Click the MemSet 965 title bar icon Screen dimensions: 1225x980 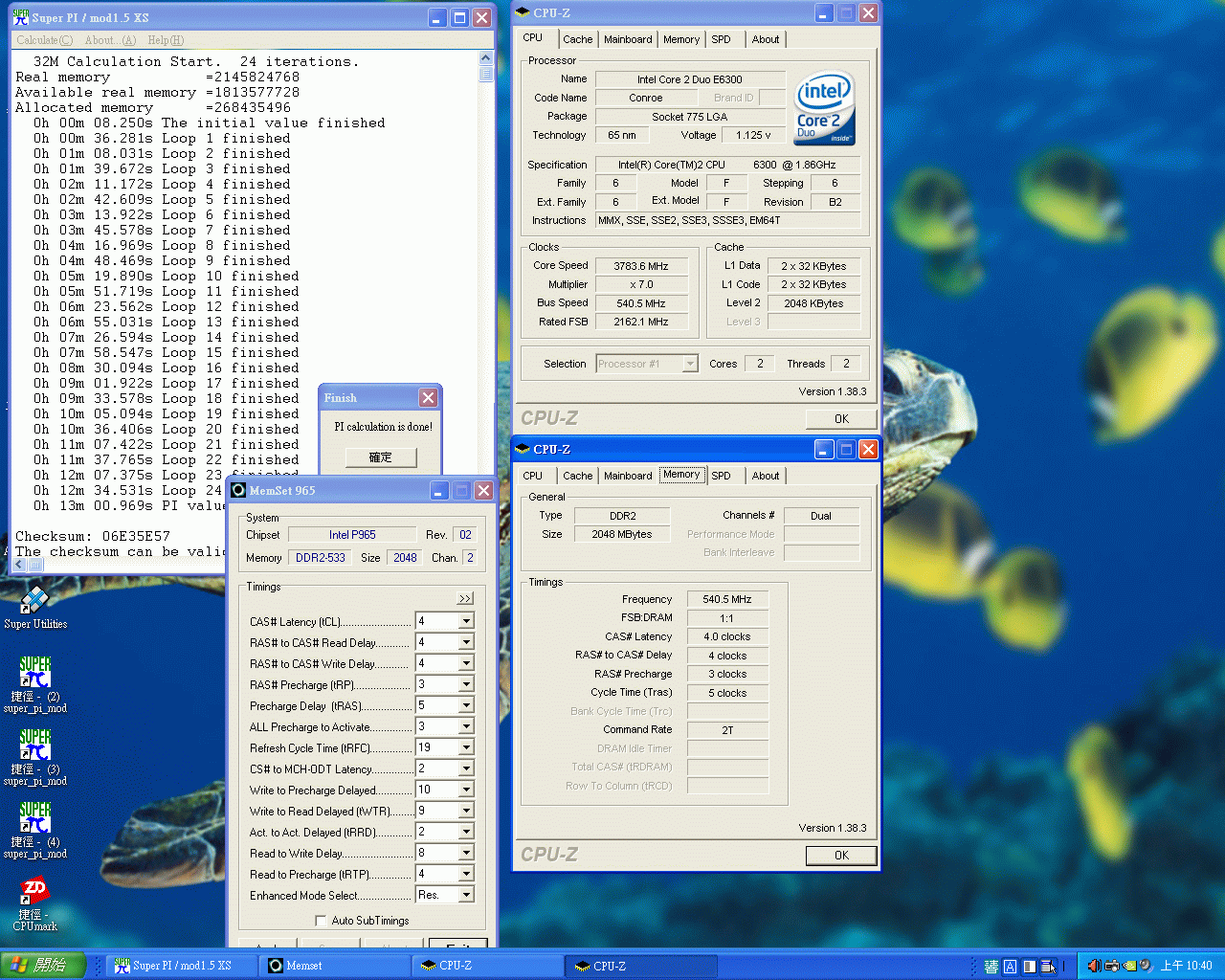(238, 490)
